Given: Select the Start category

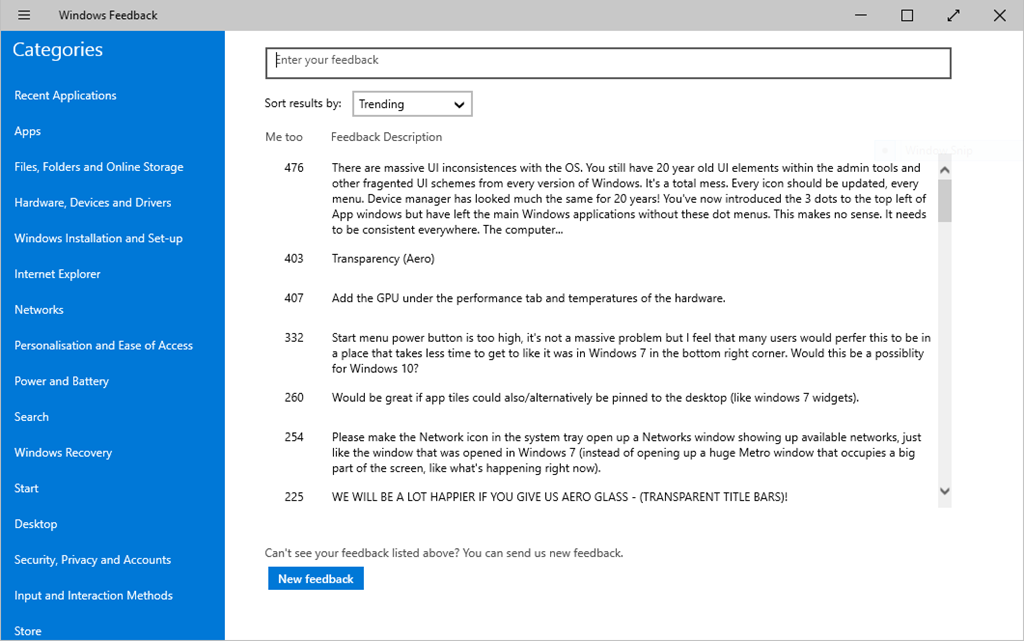Looking at the screenshot, I should tap(26, 488).
